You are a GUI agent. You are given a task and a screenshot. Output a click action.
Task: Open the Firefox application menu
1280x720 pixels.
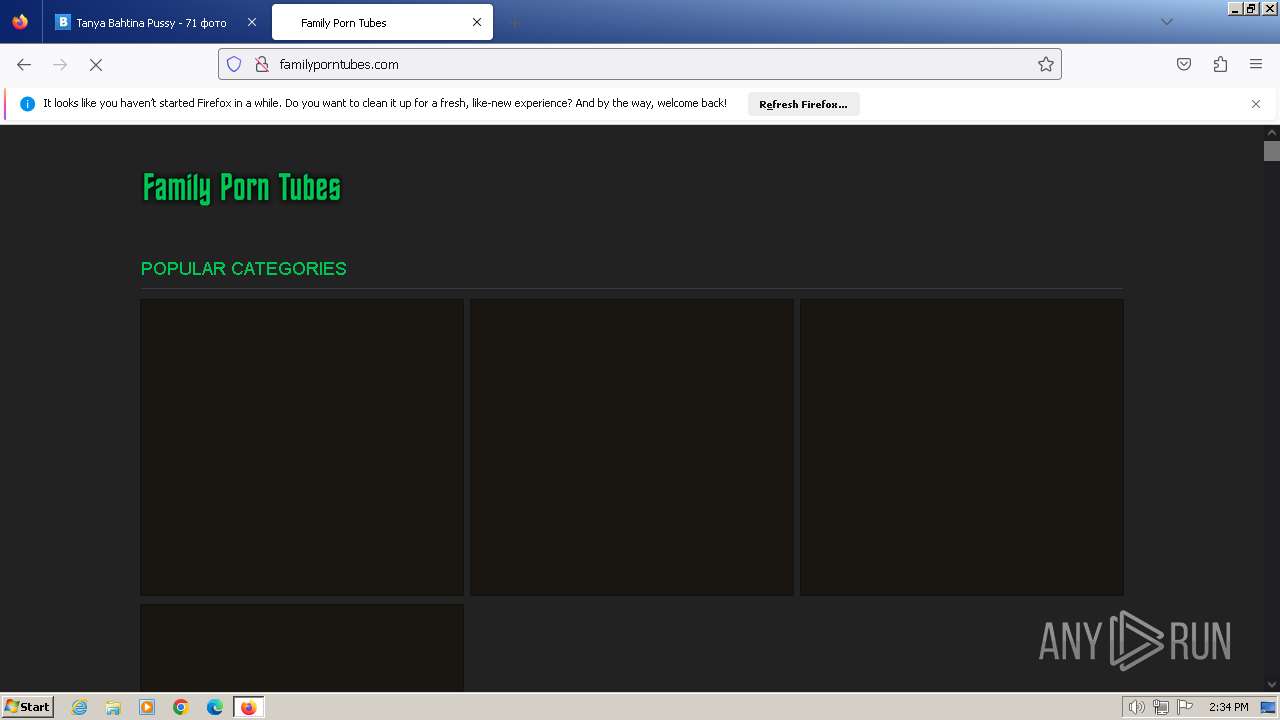1256,64
